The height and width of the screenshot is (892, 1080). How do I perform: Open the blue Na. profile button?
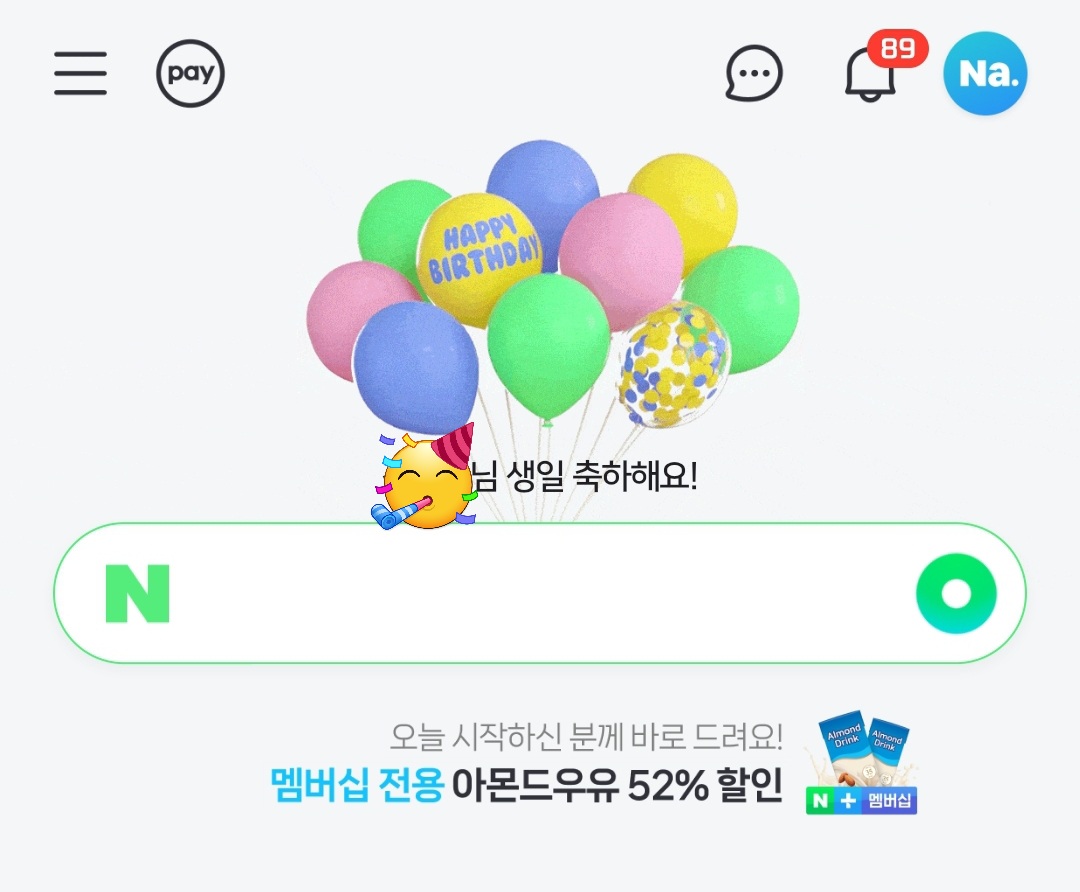point(986,73)
